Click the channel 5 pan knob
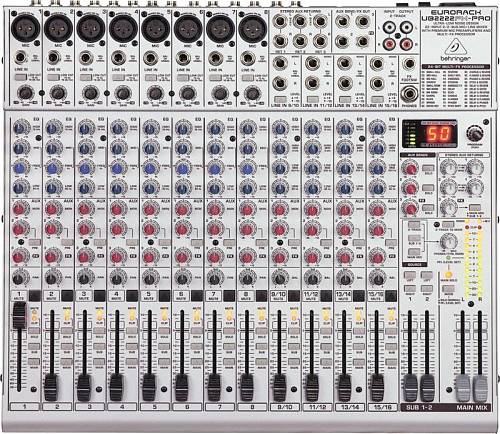The image size is (500, 434). point(150,277)
